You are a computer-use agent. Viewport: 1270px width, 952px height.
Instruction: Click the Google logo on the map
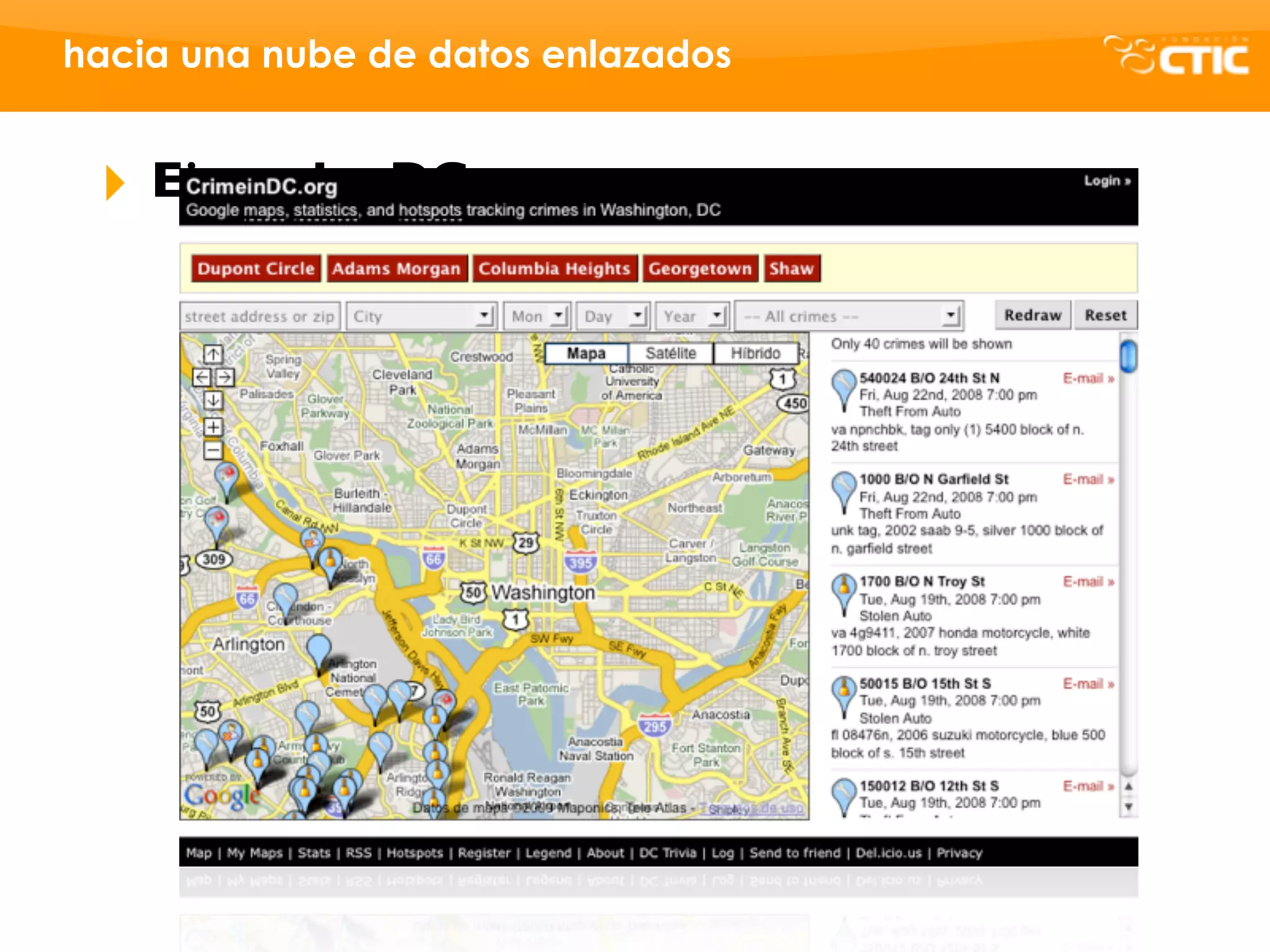222,796
